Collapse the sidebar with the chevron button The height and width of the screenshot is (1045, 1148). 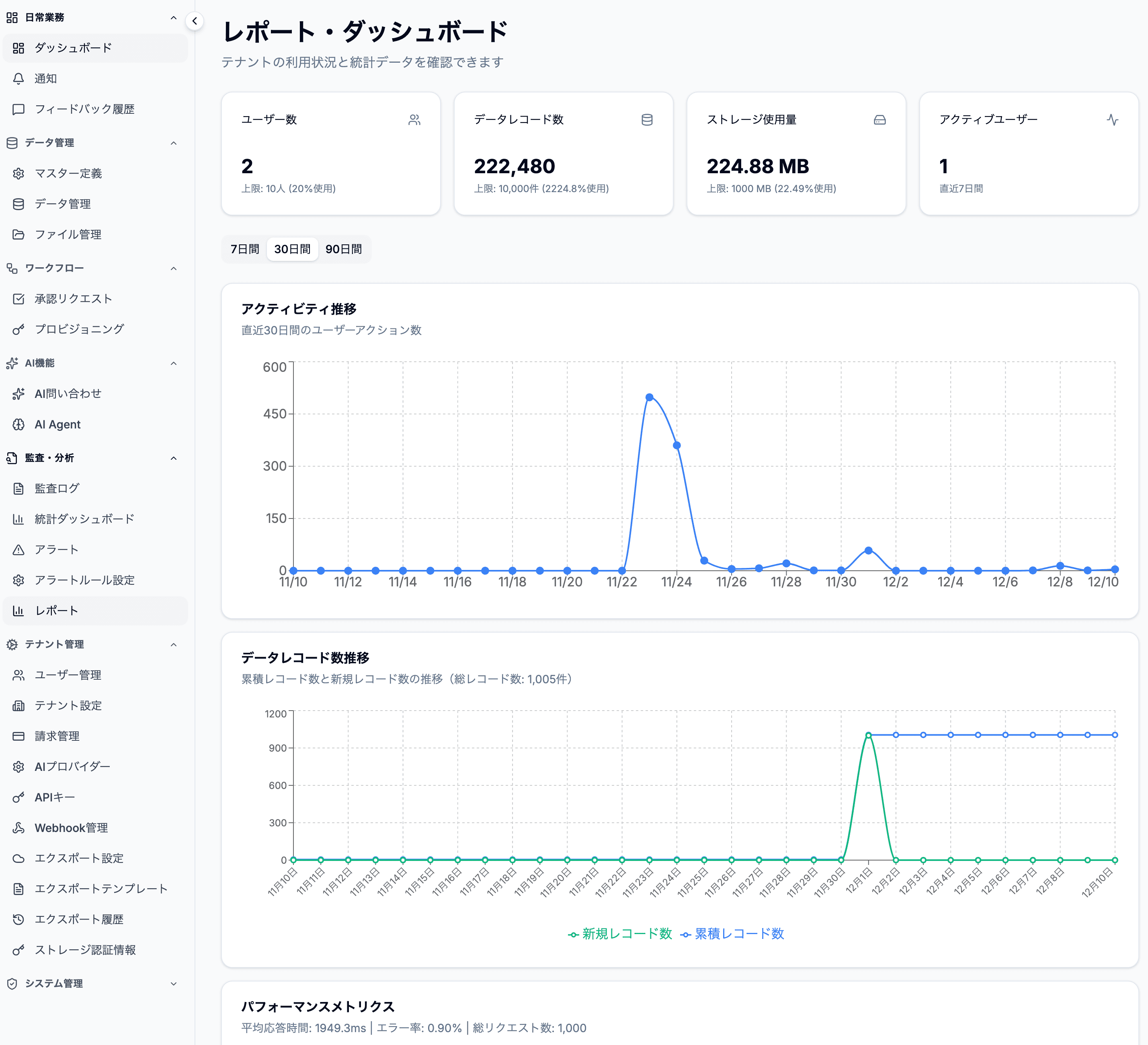pos(195,21)
